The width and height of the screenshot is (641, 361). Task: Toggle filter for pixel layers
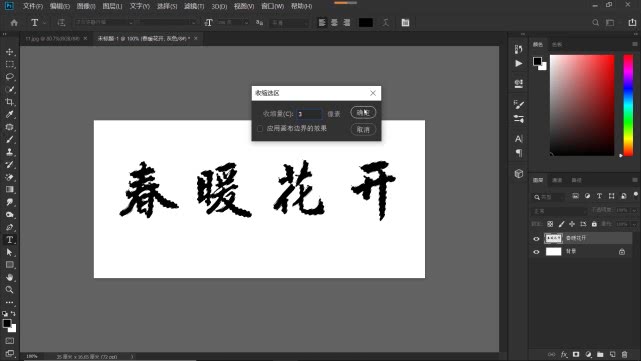[576, 196]
